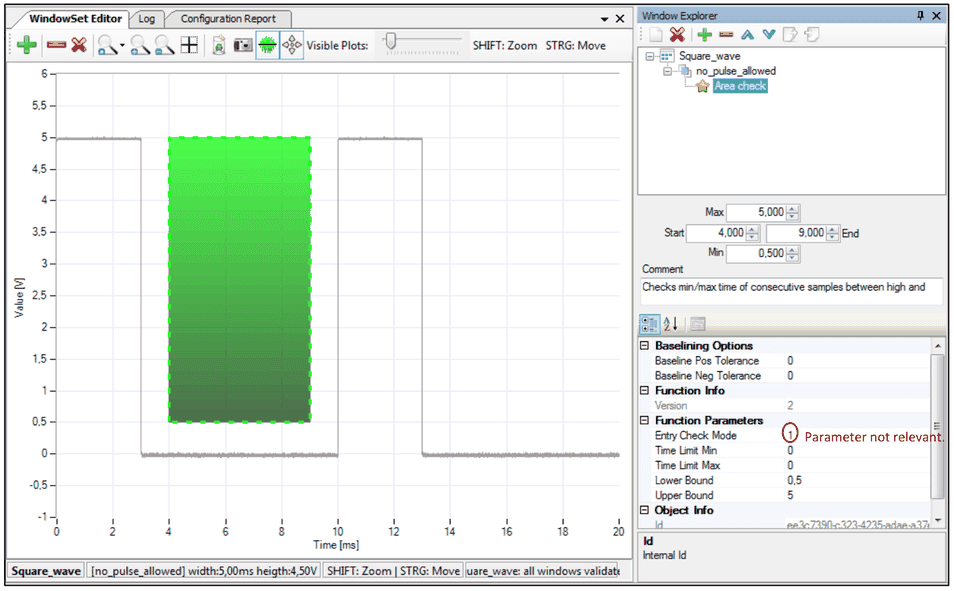
Task: Click the red minus remove icon in Window Explorer
Action: pos(726,35)
